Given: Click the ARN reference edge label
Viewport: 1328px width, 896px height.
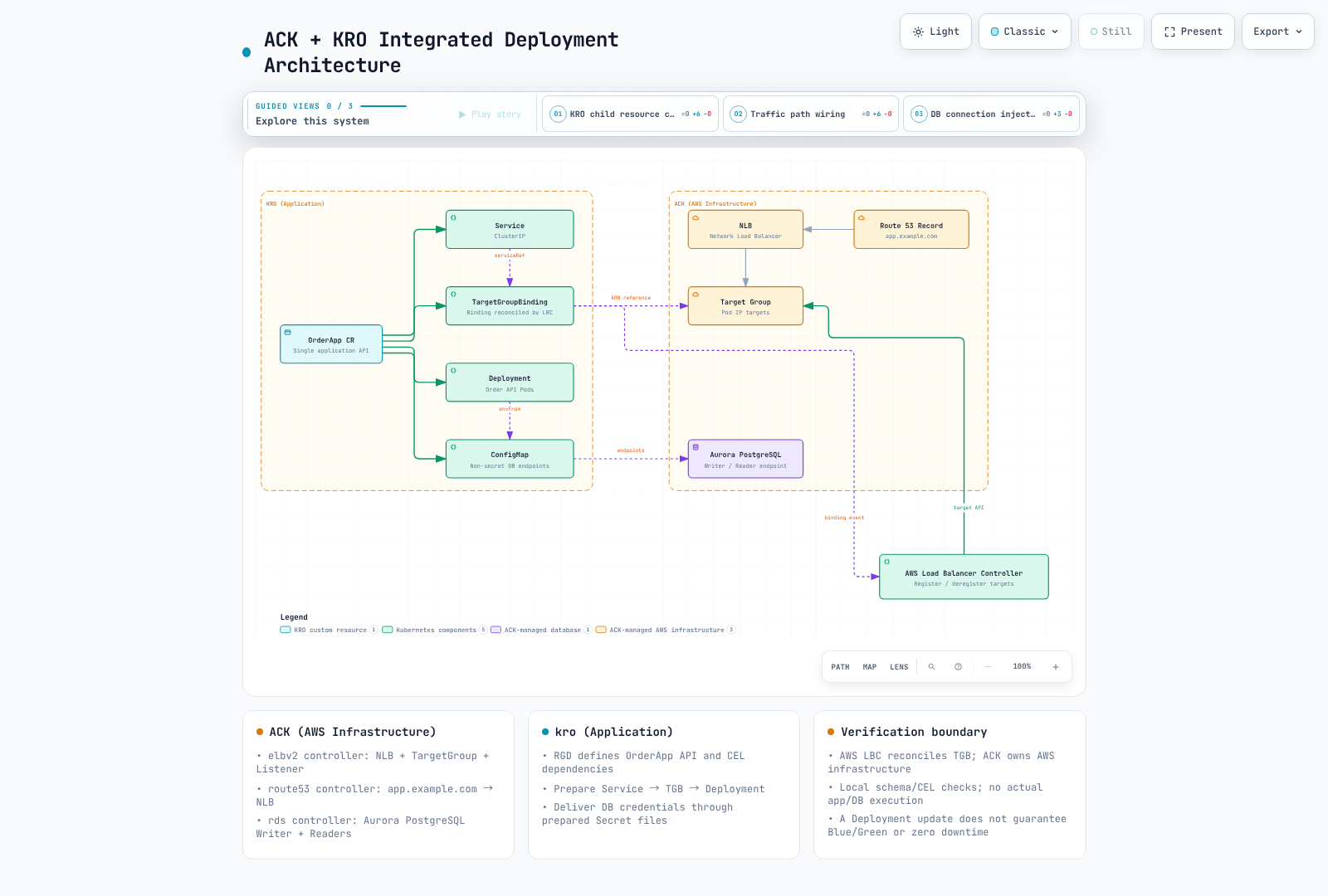Looking at the screenshot, I should click(x=631, y=298).
